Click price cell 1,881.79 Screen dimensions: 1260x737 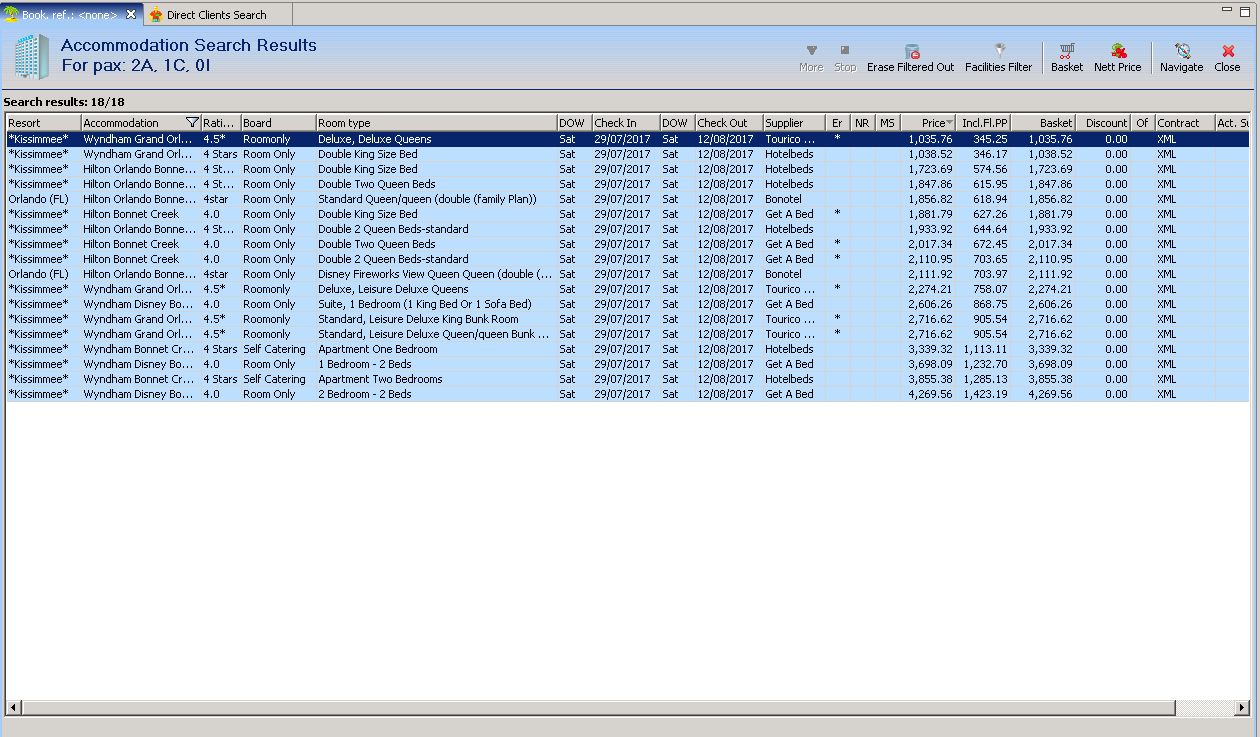930,214
